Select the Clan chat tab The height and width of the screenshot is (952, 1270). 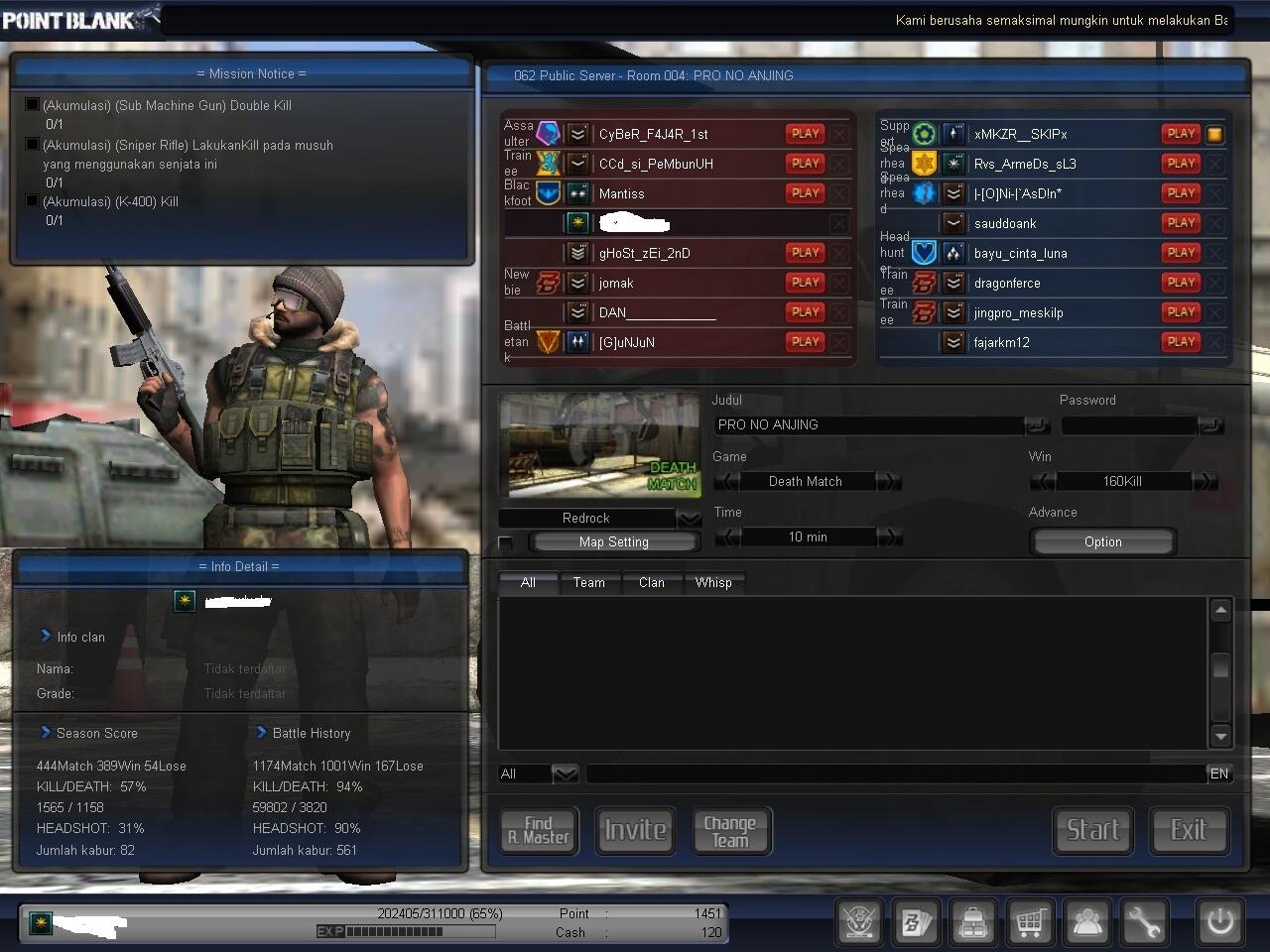pos(652,582)
